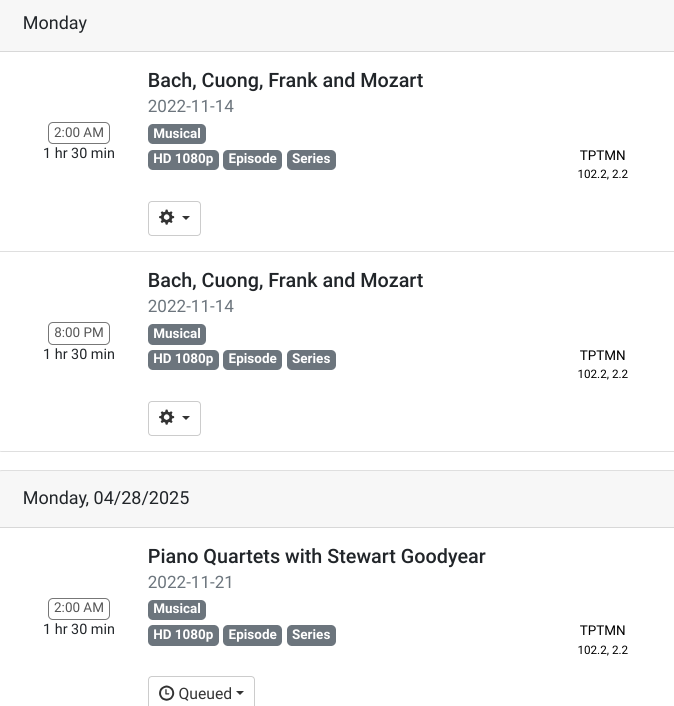The image size is (674, 706).
Task: Click the clock icon on Queued button
Action: [167, 693]
